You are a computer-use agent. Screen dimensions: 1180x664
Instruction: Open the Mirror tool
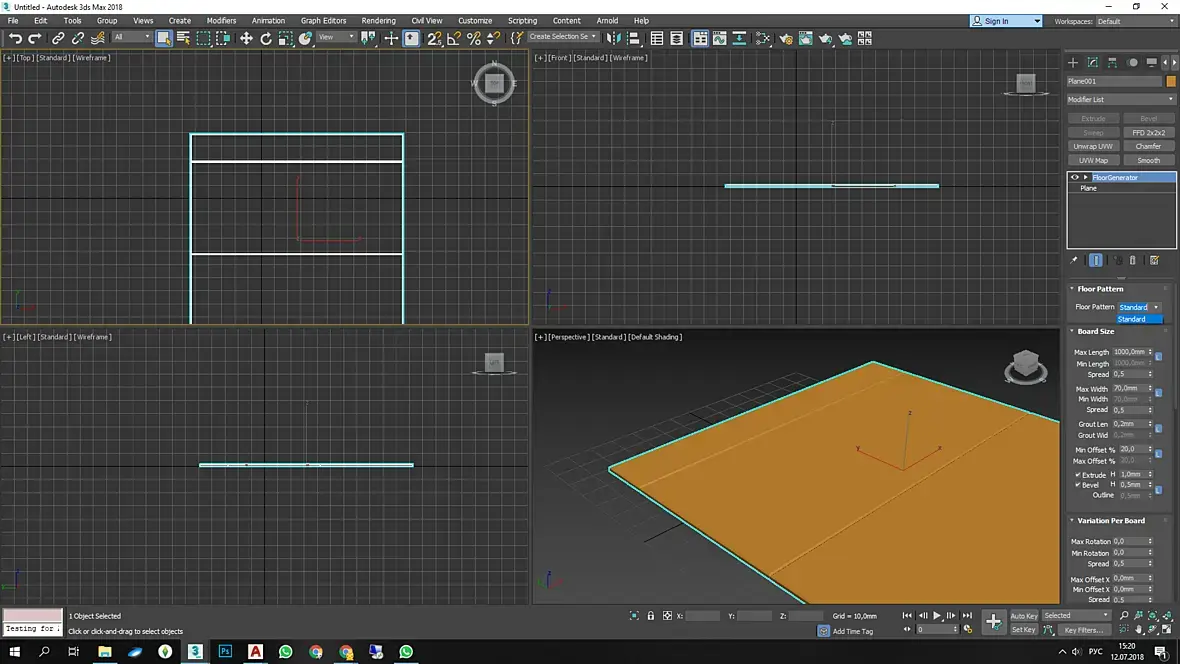613,38
